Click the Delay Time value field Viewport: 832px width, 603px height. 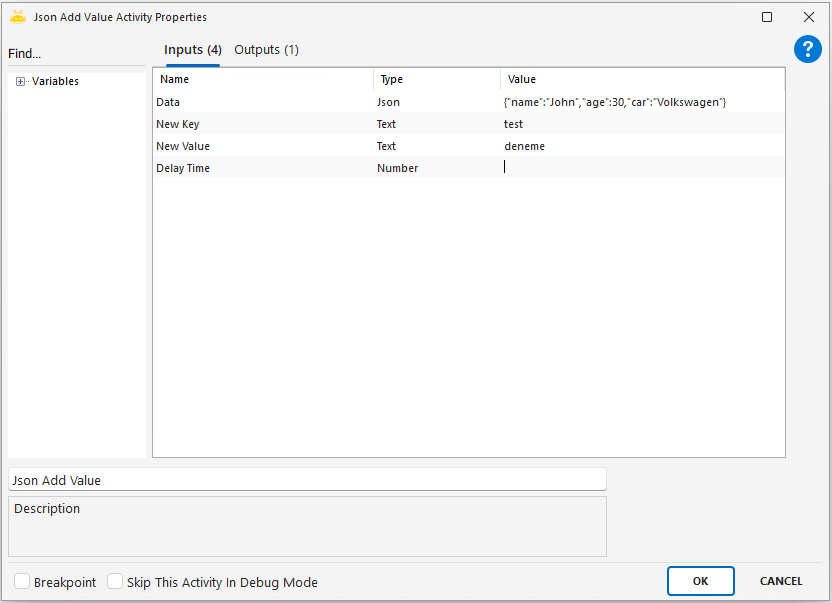(640, 168)
